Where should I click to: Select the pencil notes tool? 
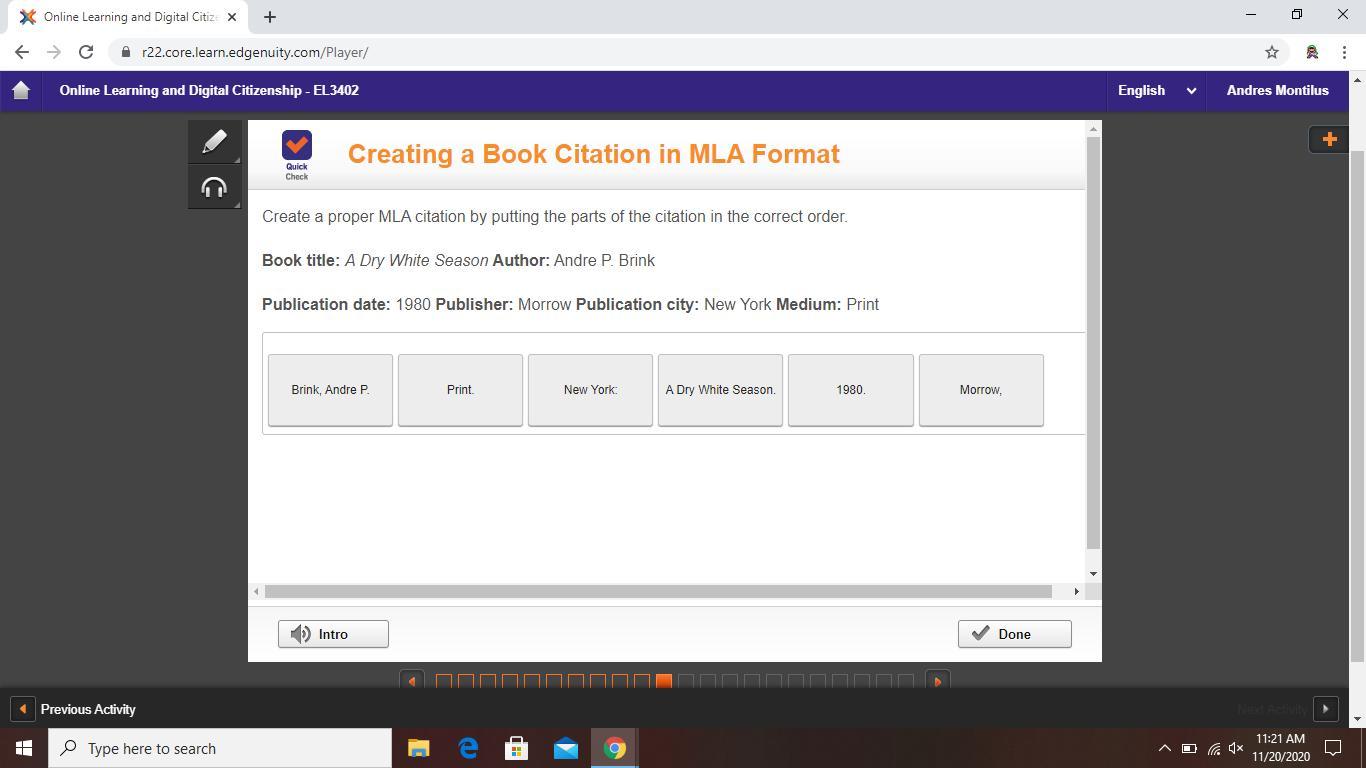pos(214,142)
